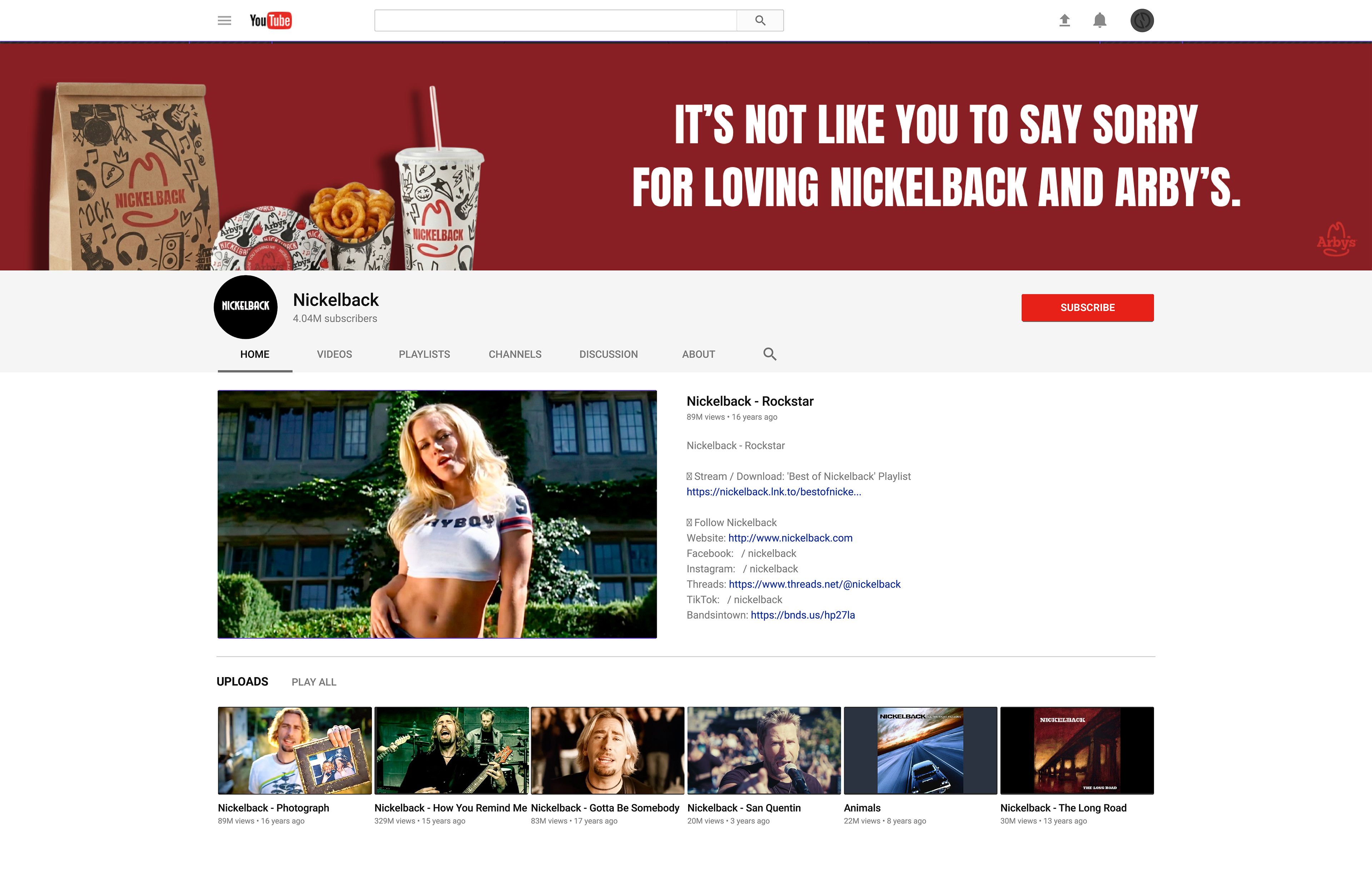Open the Channels tab
The height and width of the screenshot is (878, 1372).
pyautogui.click(x=515, y=354)
